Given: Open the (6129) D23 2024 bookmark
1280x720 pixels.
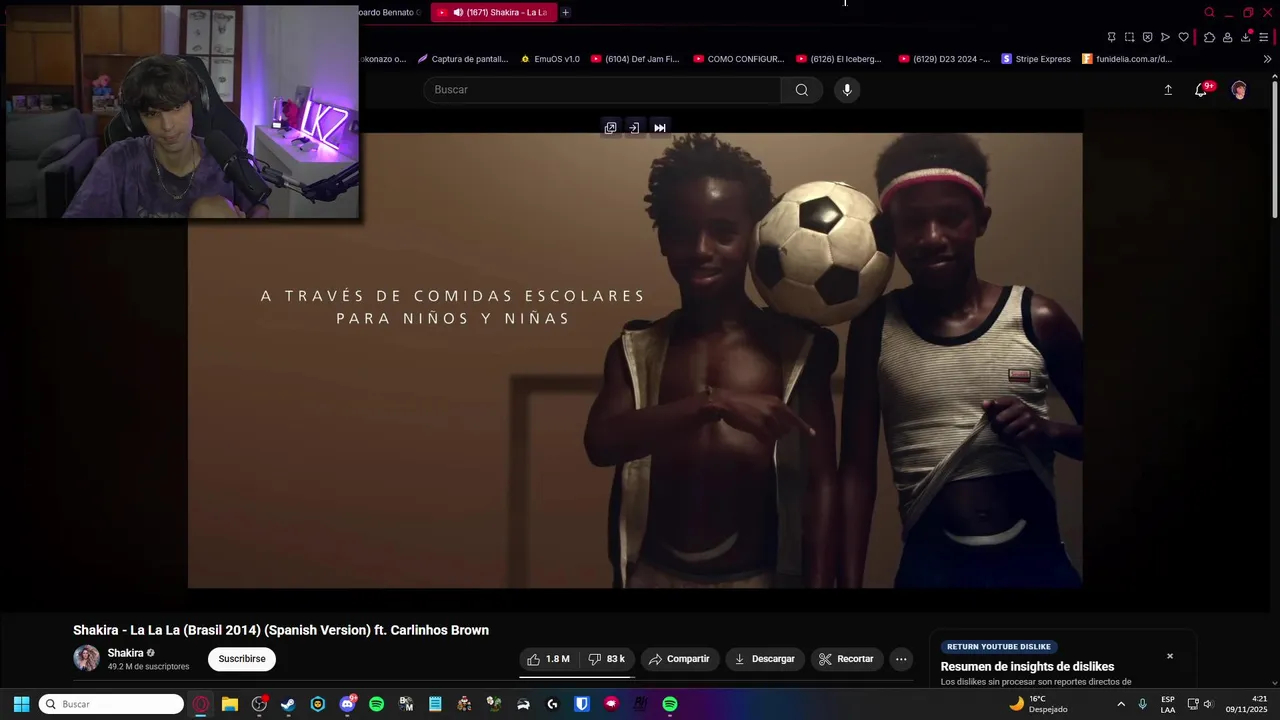Looking at the screenshot, I should [x=945, y=59].
